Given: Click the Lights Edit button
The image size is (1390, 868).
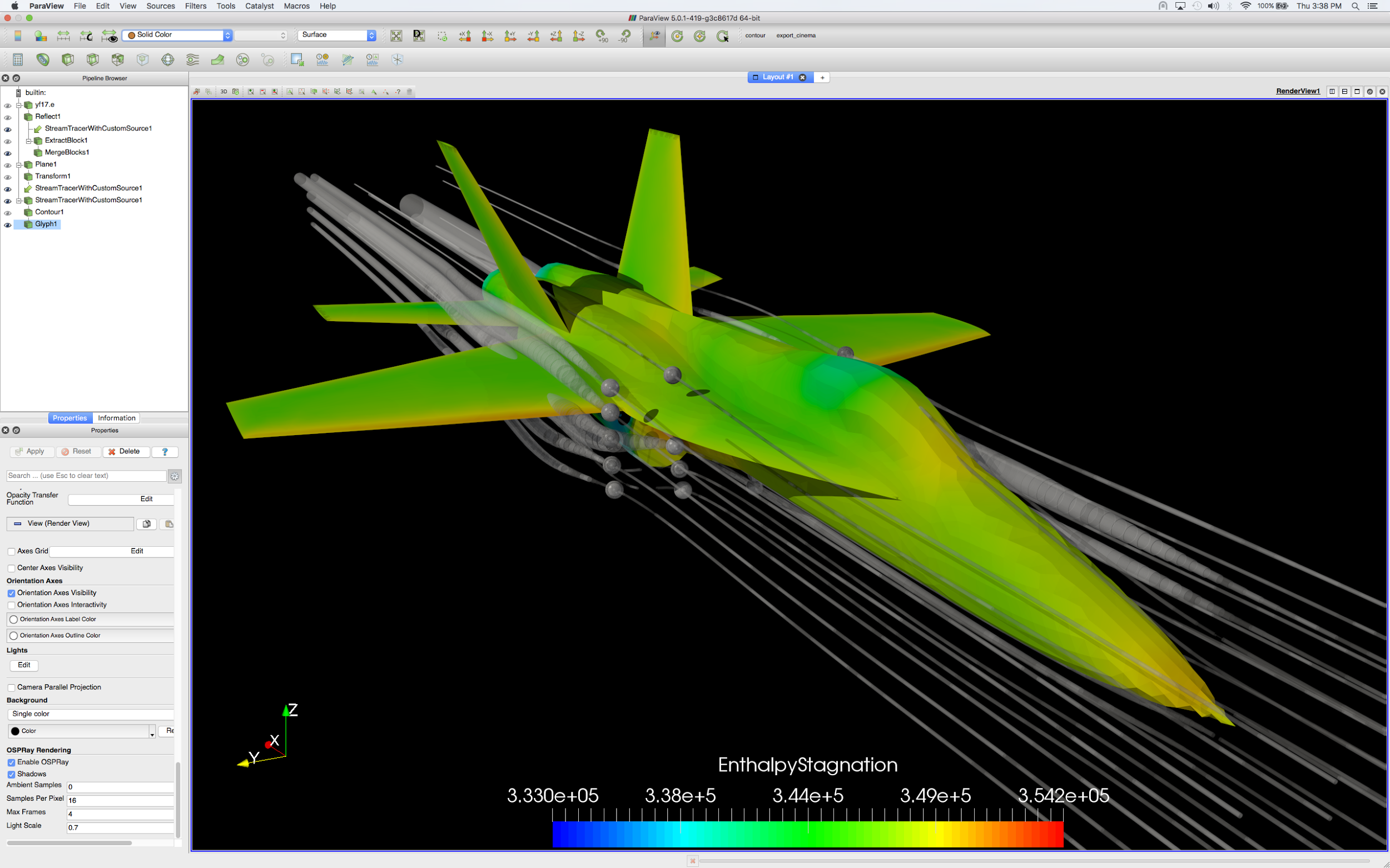Looking at the screenshot, I should pyautogui.click(x=24, y=665).
